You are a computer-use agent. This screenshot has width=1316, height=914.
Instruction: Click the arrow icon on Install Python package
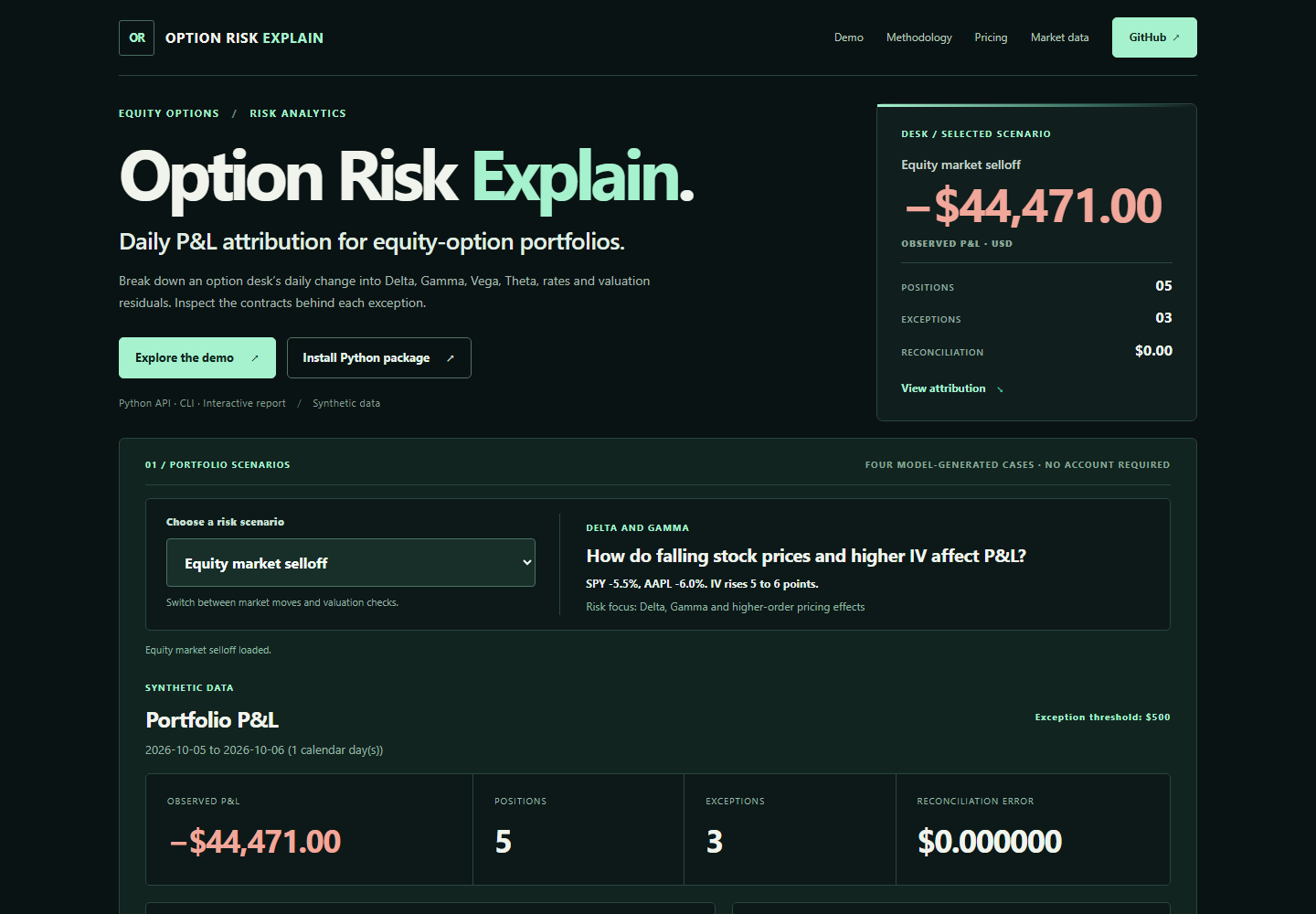pos(451,358)
